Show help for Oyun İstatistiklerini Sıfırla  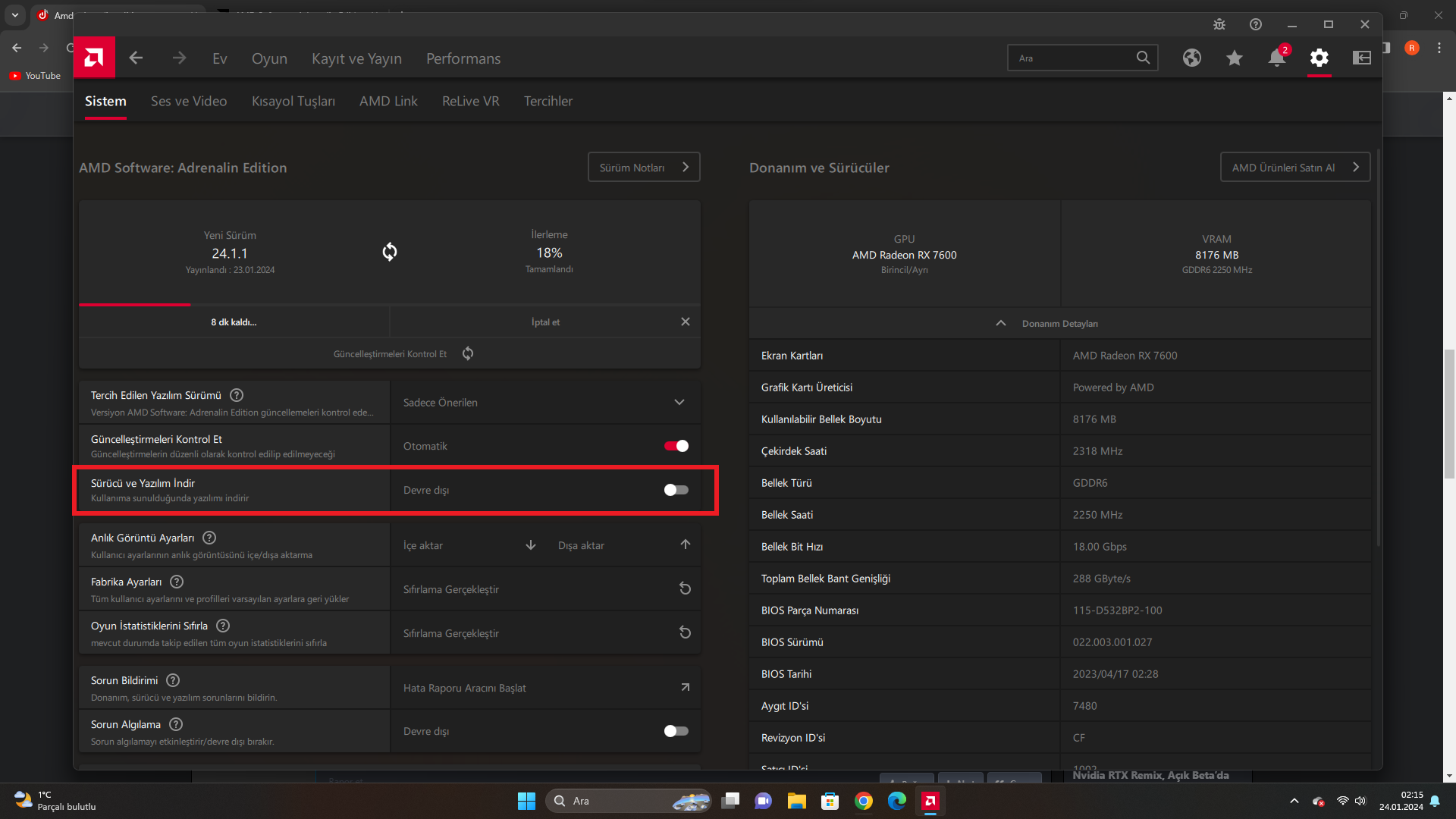point(223,626)
